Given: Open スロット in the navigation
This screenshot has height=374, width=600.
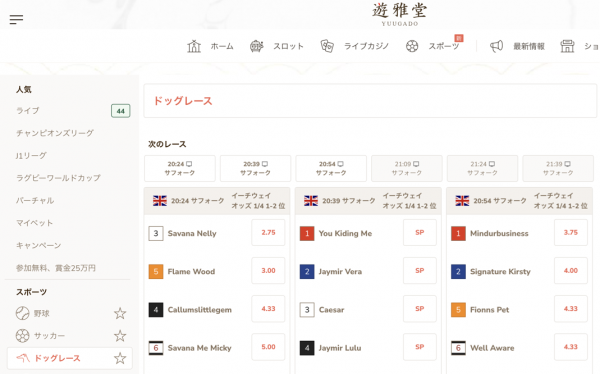Looking at the screenshot, I should 289,46.
